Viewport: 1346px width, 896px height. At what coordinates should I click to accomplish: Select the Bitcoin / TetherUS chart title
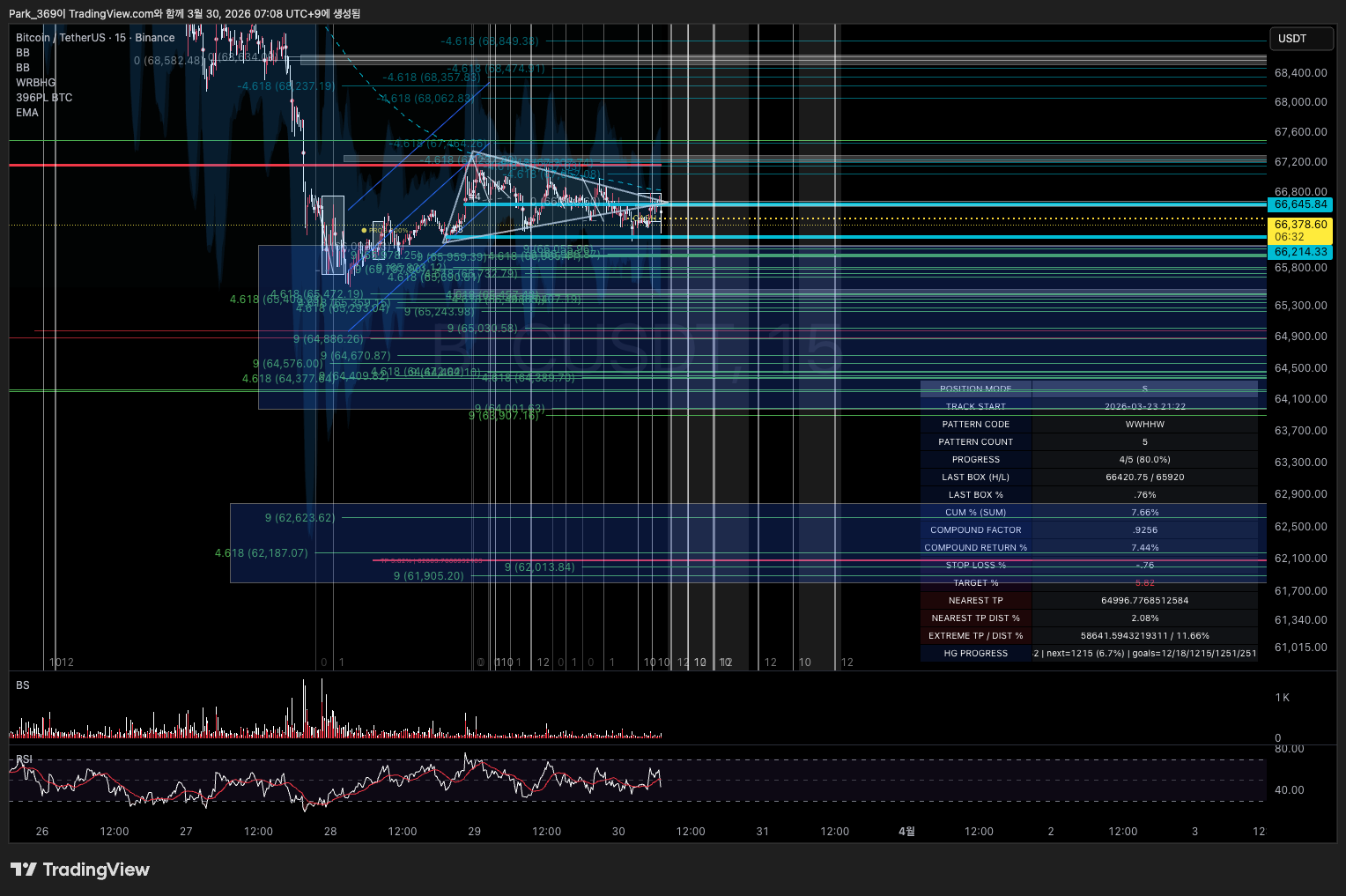click(95, 38)
